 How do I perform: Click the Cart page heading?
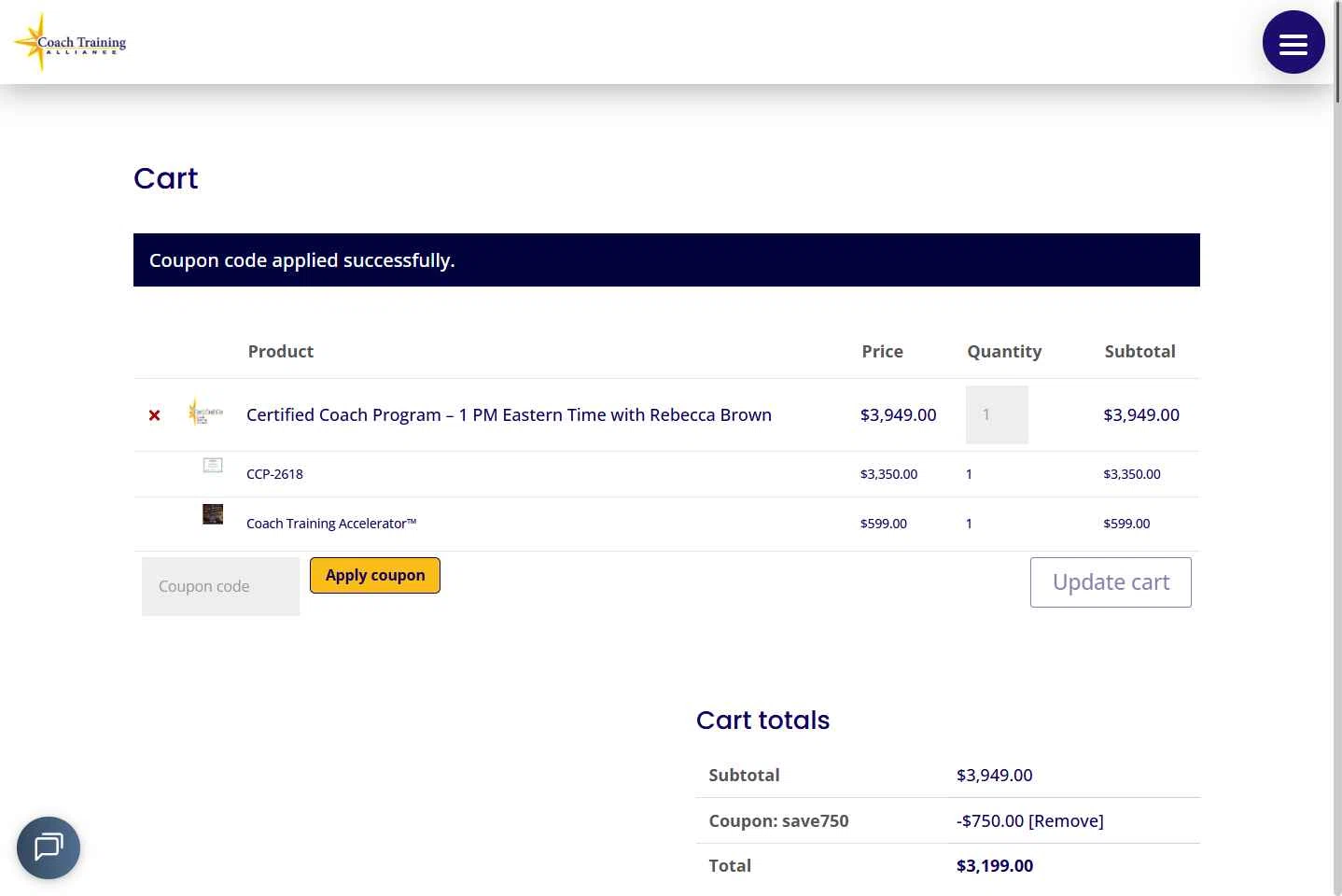point(166,178)
